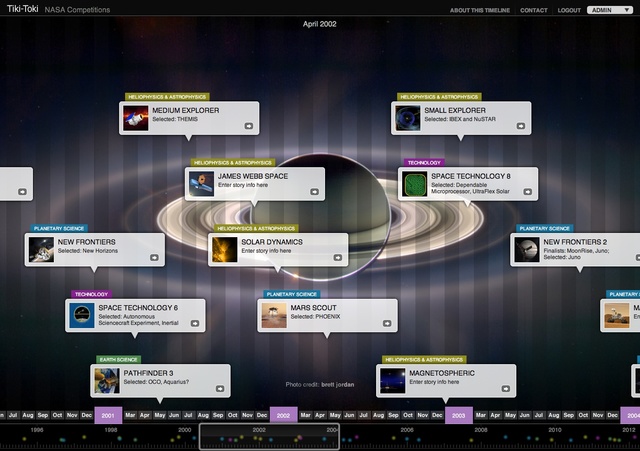Image resolution: width=640 pixels, height=451 pixels.
Task: Jump to the 2002 year marker
Action: (x=283, y=415)
